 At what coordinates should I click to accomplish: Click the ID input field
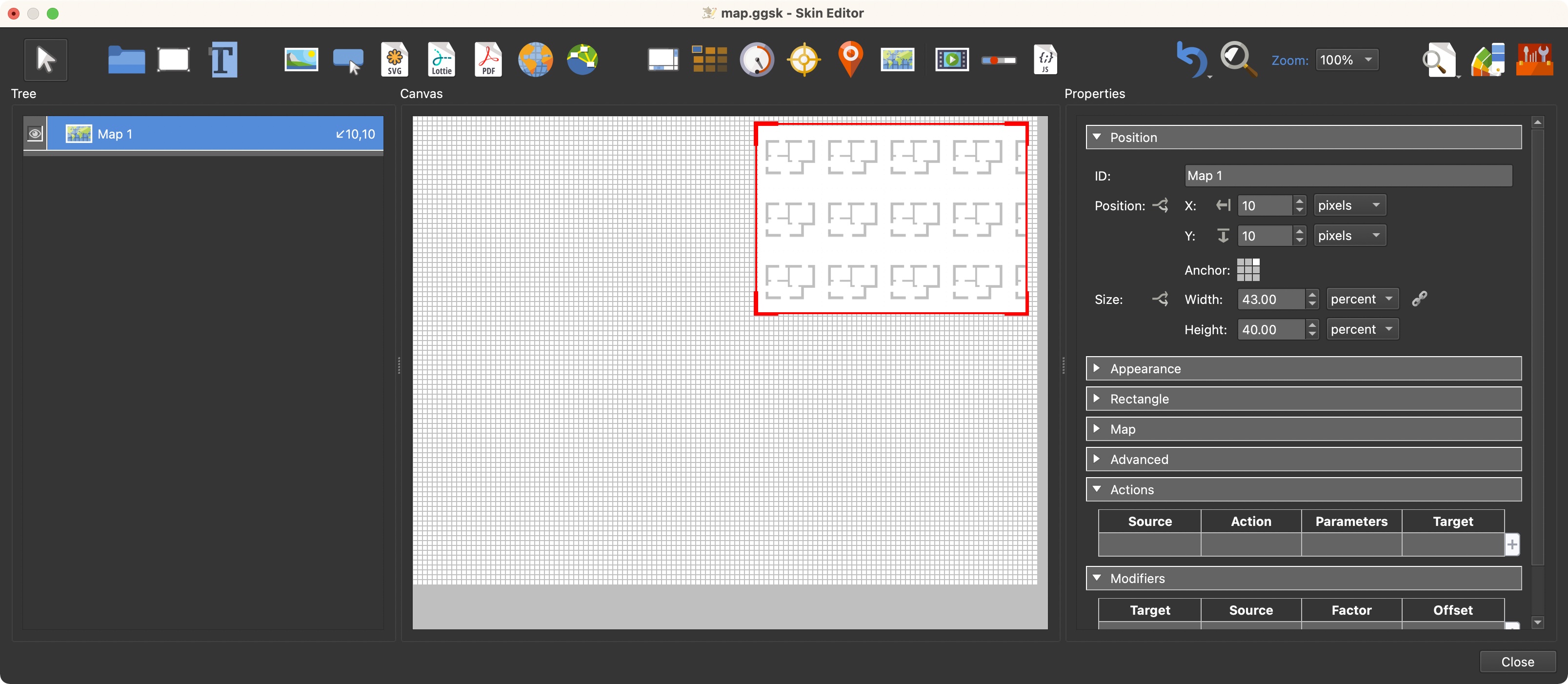click(1347, 176)
